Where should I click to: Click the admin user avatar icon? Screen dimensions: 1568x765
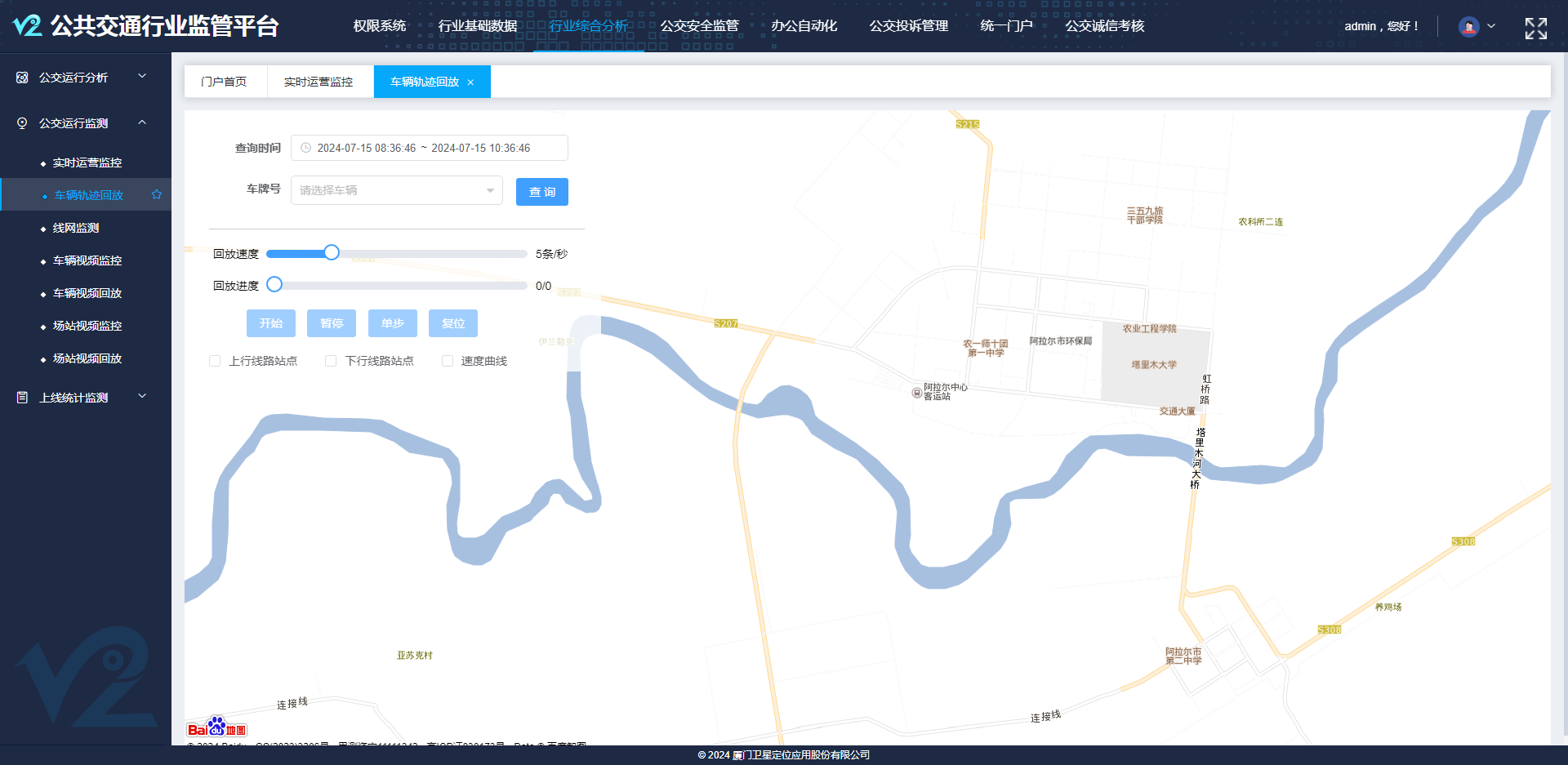pyautogui.click(x=1468, y=27)
